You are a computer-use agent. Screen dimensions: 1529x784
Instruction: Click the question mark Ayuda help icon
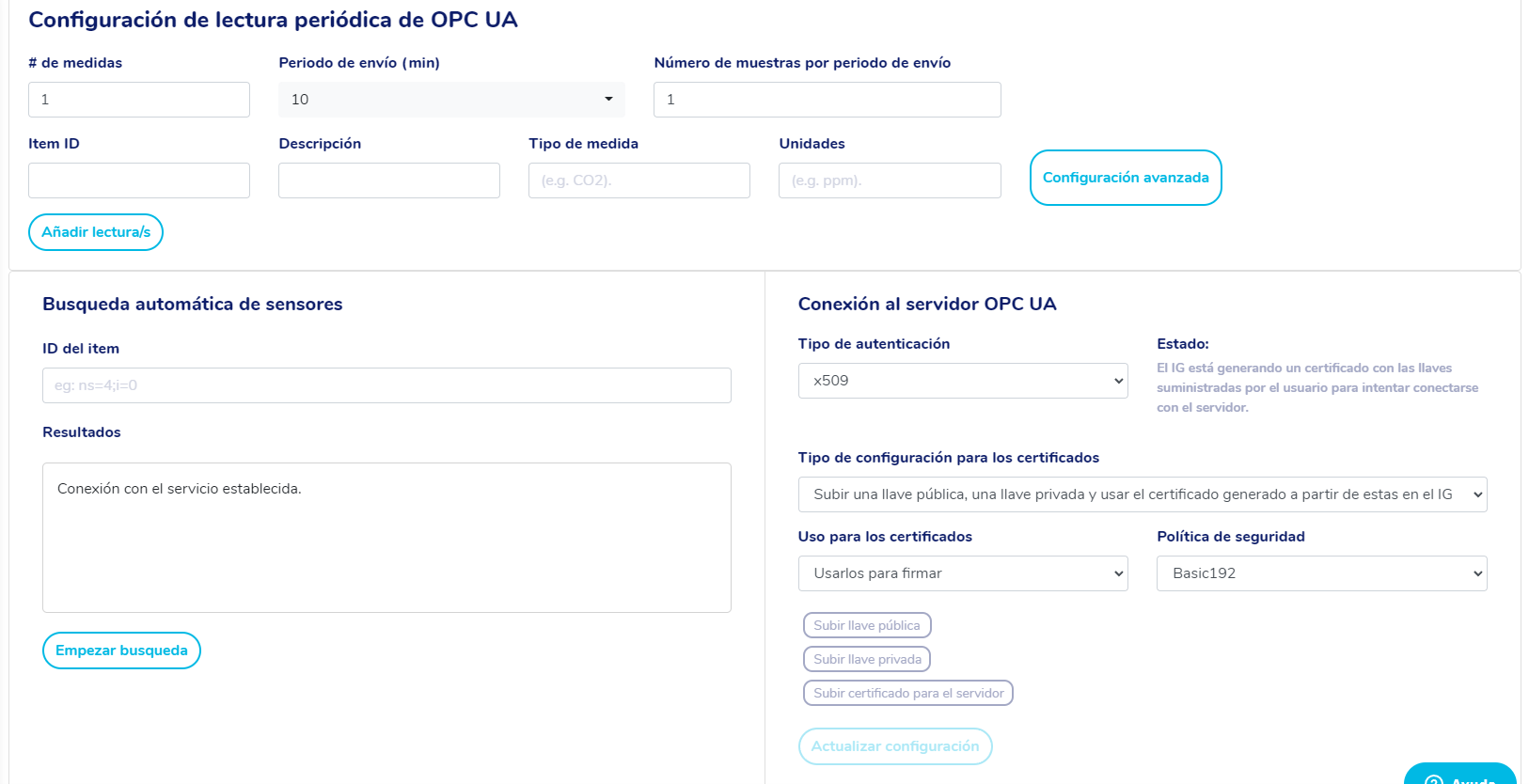pos(1433,779)
